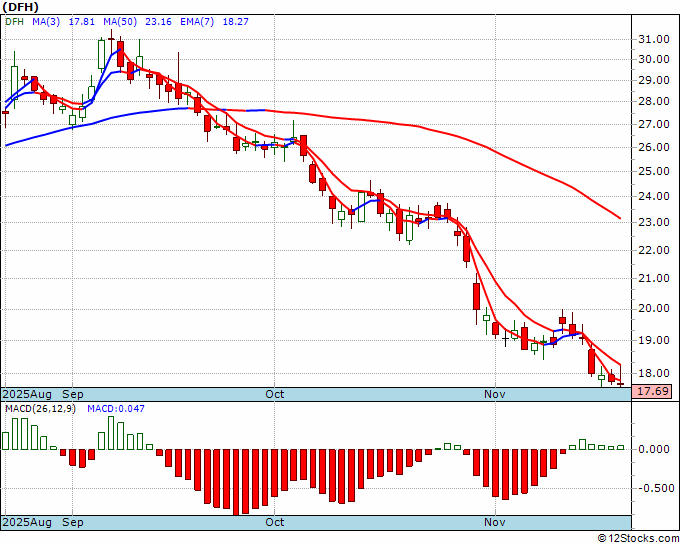This screenshot has height=546, width=680.
Task: Click Nov on the MACD date axis
Action: [495, 522]
